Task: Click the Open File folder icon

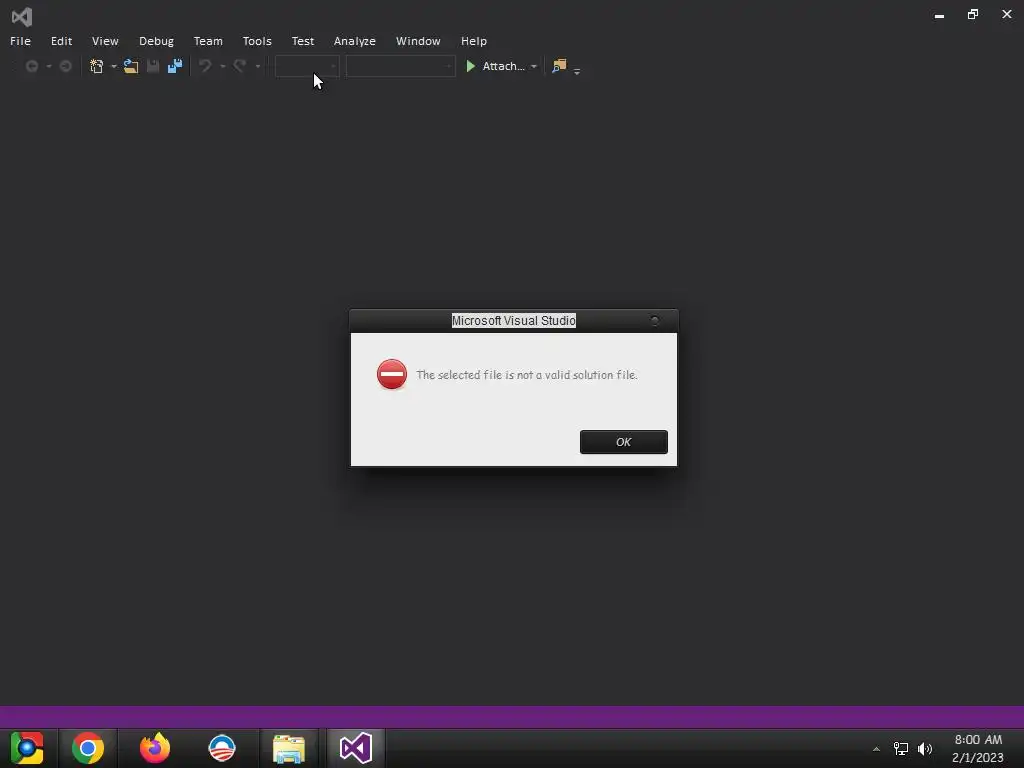Action: coord(131,66)
